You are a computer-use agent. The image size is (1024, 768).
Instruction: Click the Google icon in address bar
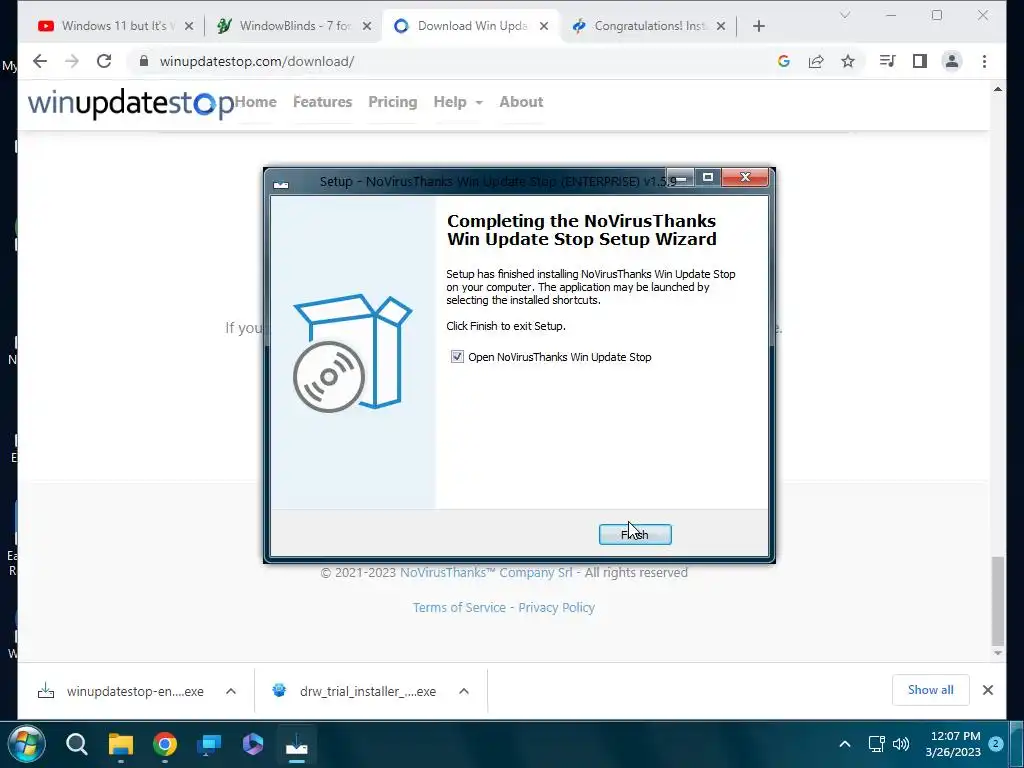[784, 61]
